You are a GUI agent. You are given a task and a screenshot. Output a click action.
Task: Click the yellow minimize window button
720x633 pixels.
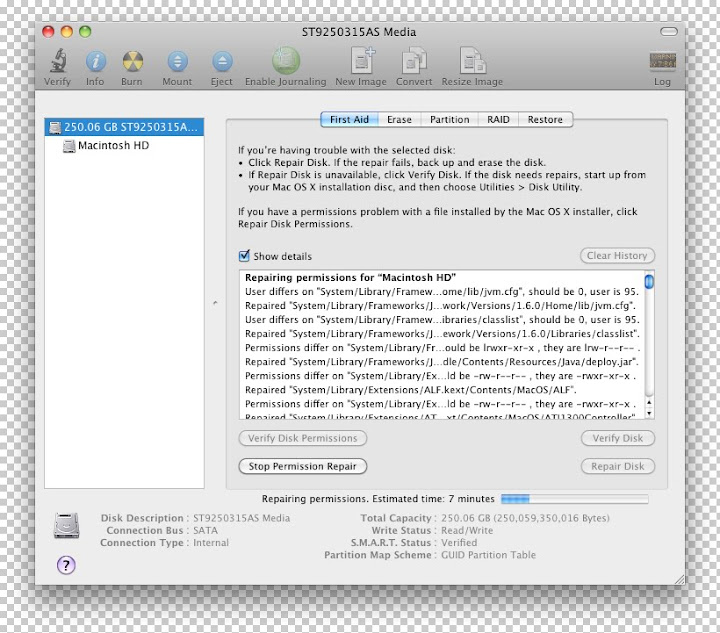tap(67, 31)
